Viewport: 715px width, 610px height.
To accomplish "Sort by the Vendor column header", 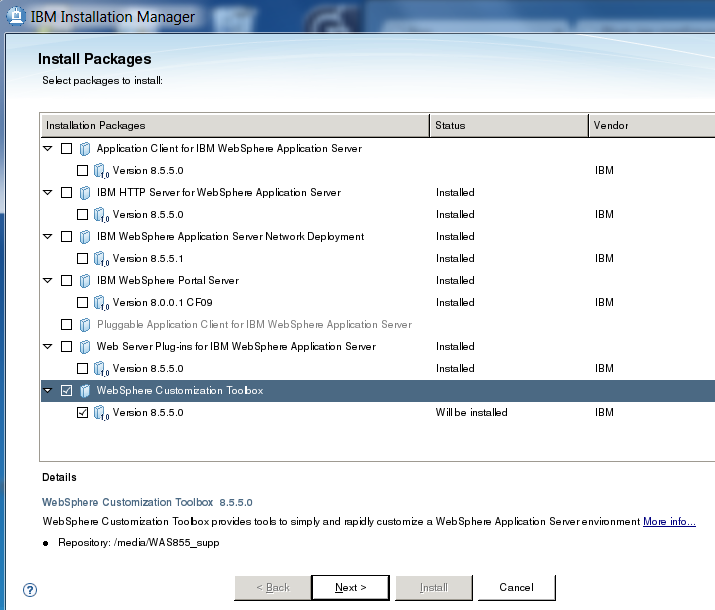I will [x=652, y=125].
